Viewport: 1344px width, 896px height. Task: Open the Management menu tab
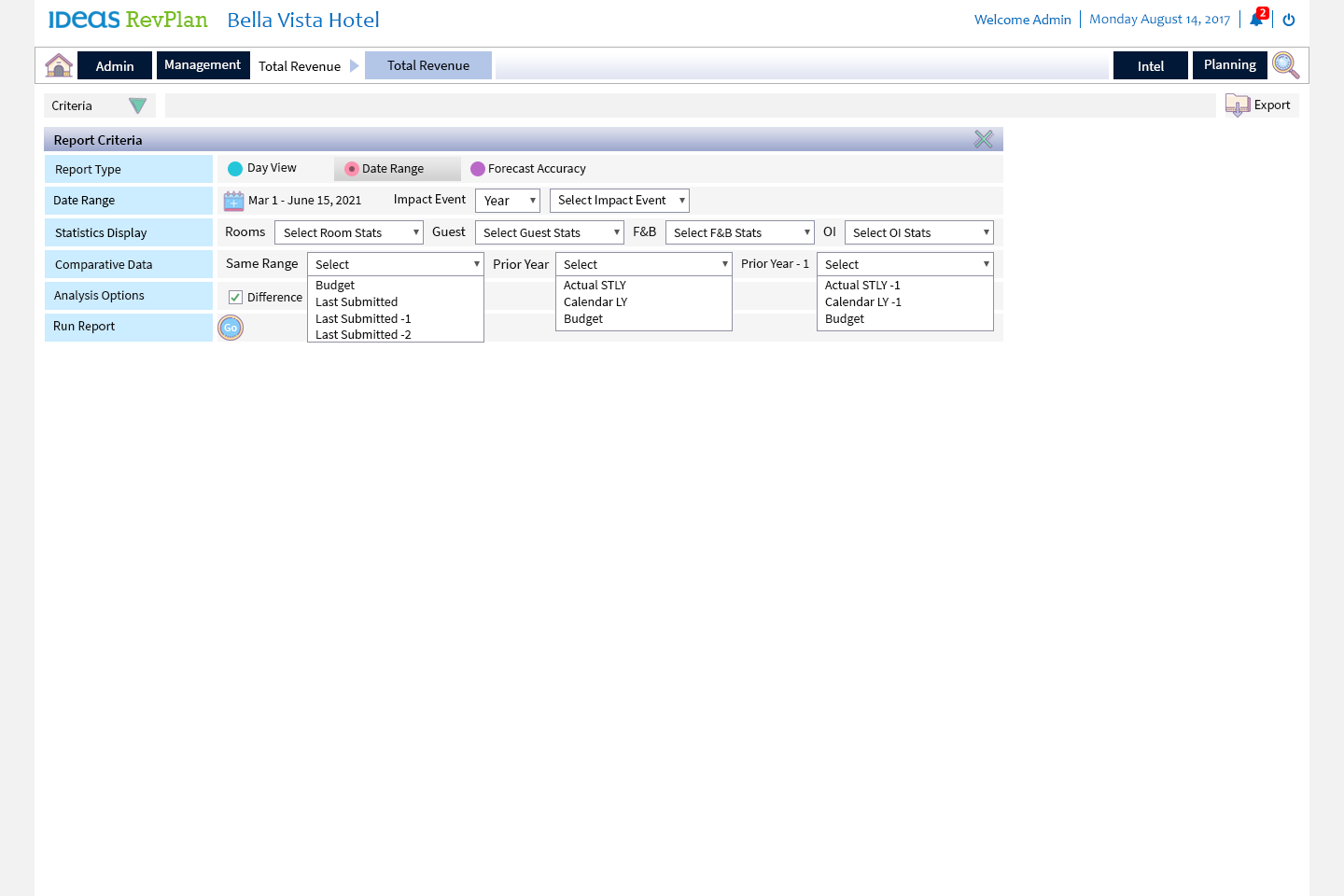coord(203,65)
